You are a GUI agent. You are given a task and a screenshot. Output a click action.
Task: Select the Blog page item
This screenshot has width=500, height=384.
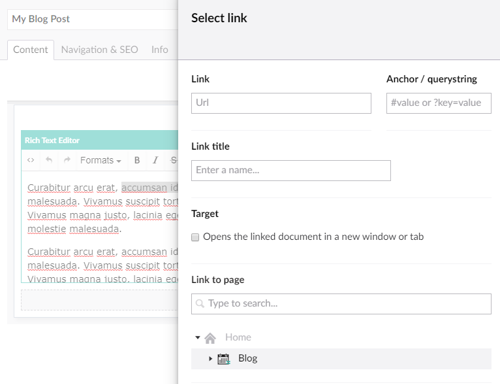coord(341,359)
